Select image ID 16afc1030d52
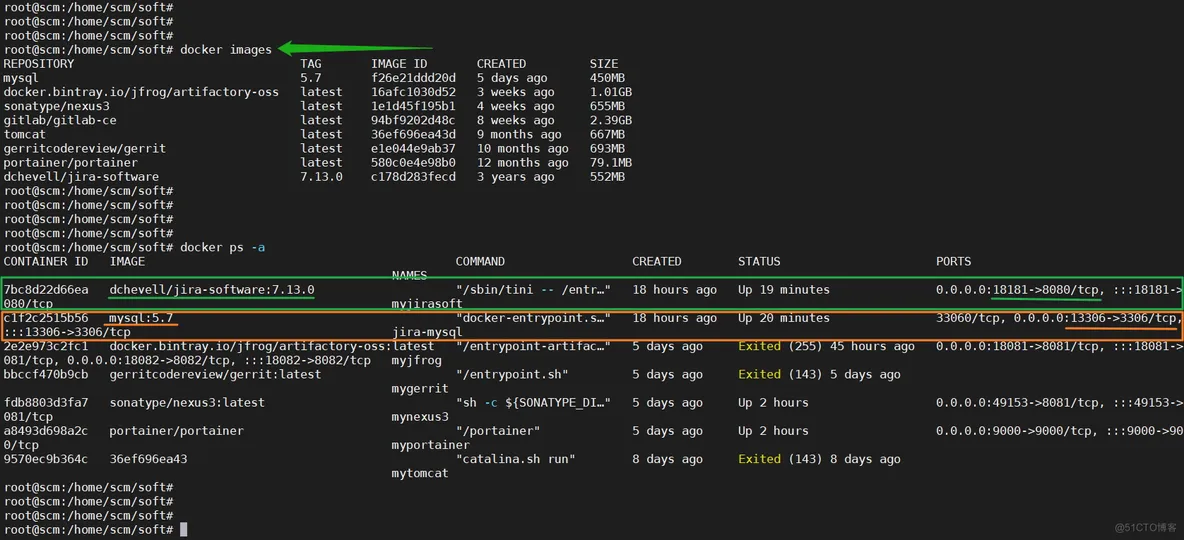The image size is (1184, 540). (x=413, y=92)
